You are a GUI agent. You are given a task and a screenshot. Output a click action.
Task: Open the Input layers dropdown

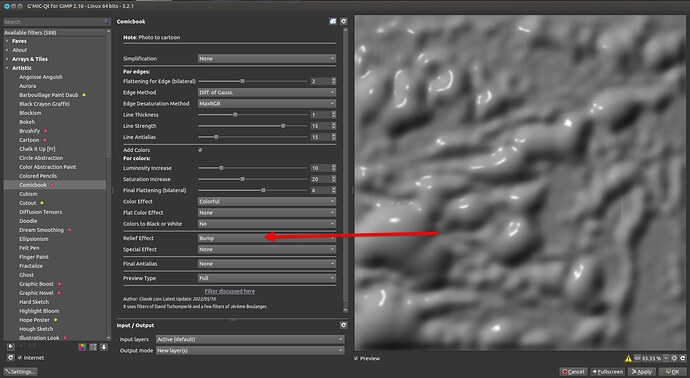250,339
